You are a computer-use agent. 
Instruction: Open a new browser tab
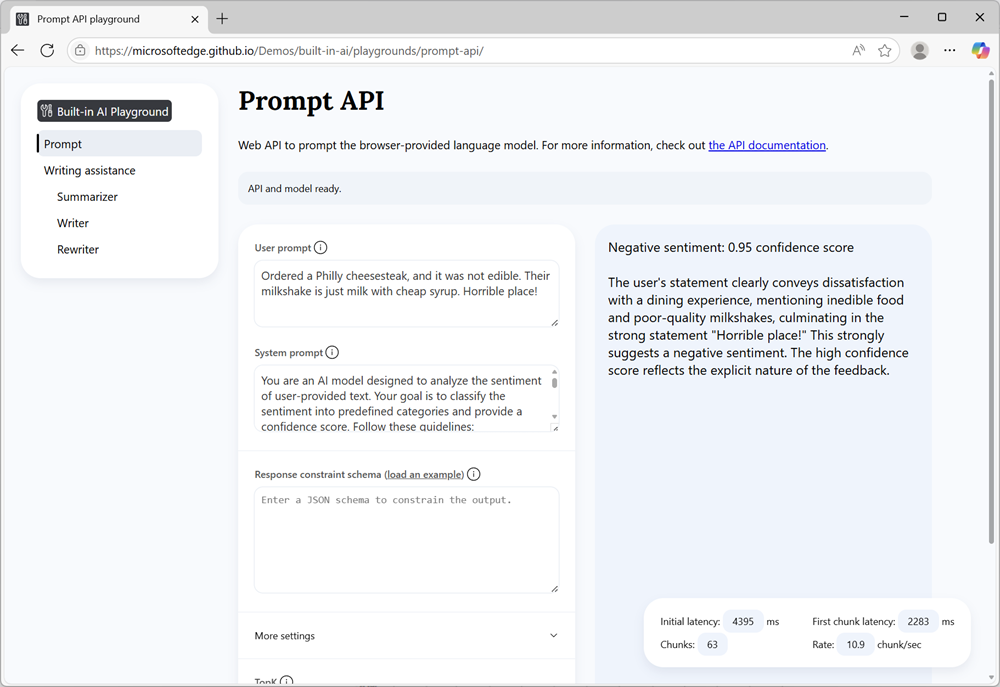tap(222, 18)
